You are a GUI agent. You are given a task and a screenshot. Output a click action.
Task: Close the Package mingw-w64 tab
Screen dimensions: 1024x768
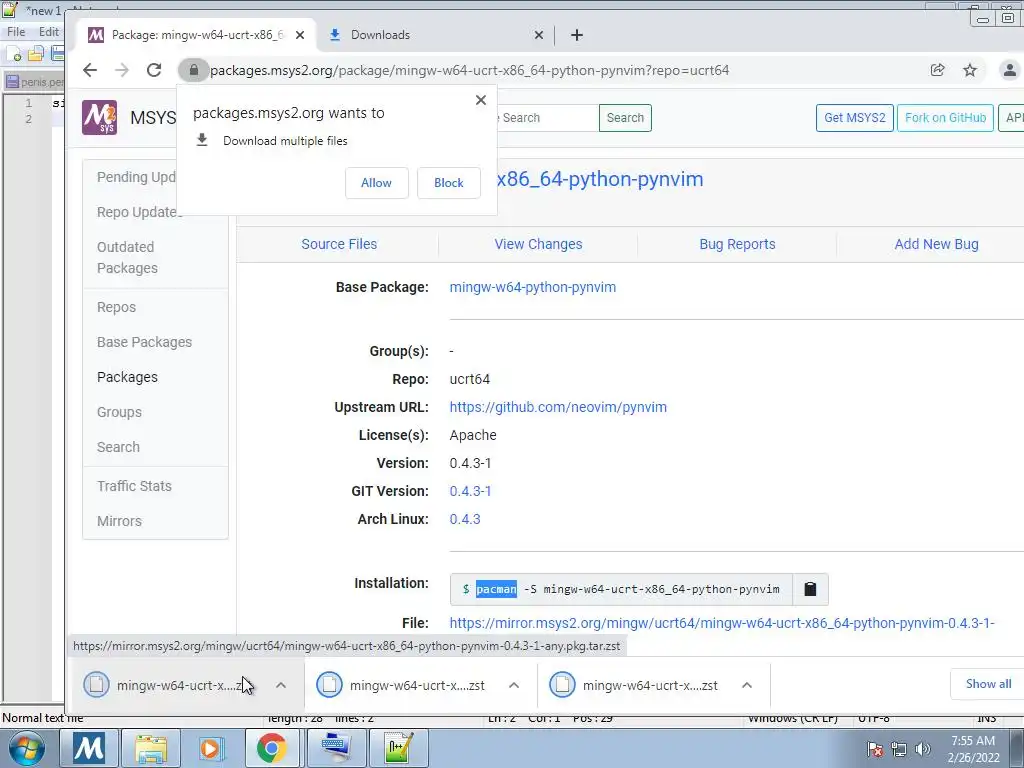point(300,35)
